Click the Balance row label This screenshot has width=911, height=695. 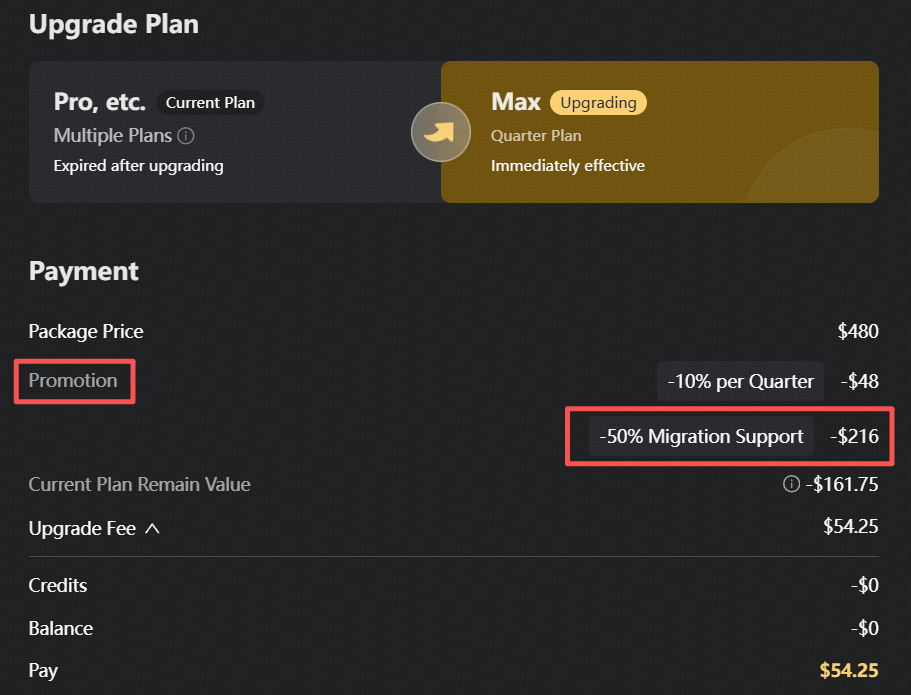[60, 628]
